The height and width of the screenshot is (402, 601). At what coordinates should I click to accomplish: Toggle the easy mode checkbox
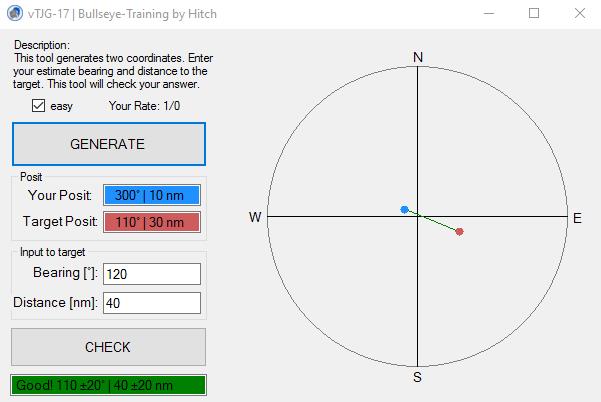[x=39, y=106]
